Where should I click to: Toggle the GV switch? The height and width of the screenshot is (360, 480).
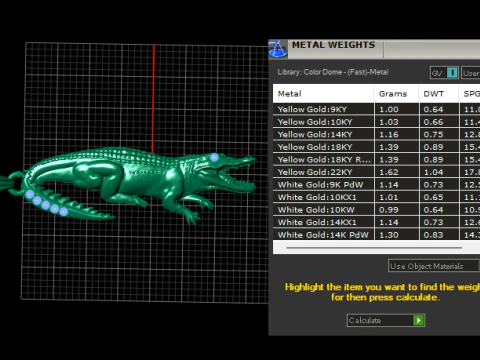(x=444, y=73)
